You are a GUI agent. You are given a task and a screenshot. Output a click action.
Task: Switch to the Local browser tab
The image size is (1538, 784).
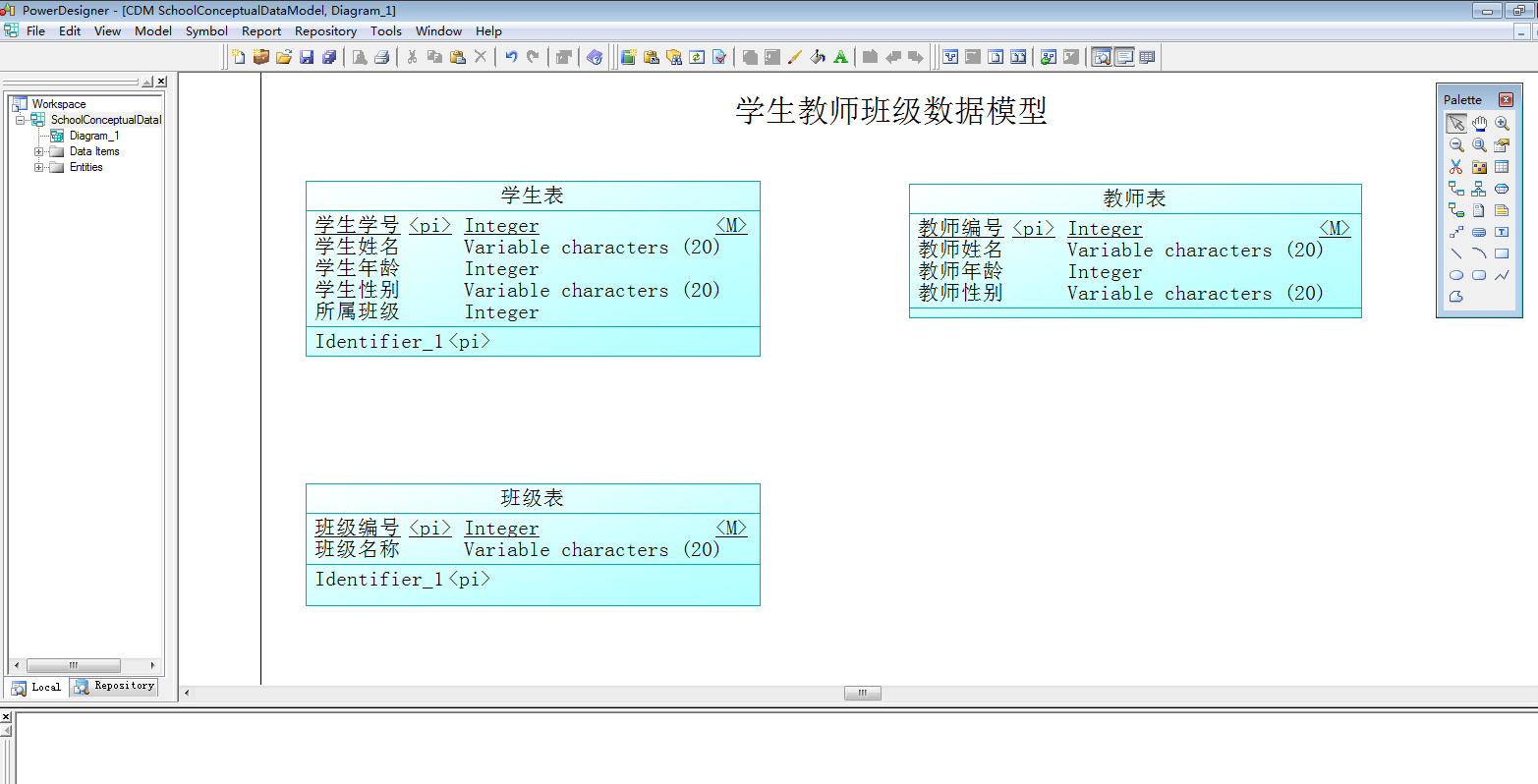tap(36, 688)
